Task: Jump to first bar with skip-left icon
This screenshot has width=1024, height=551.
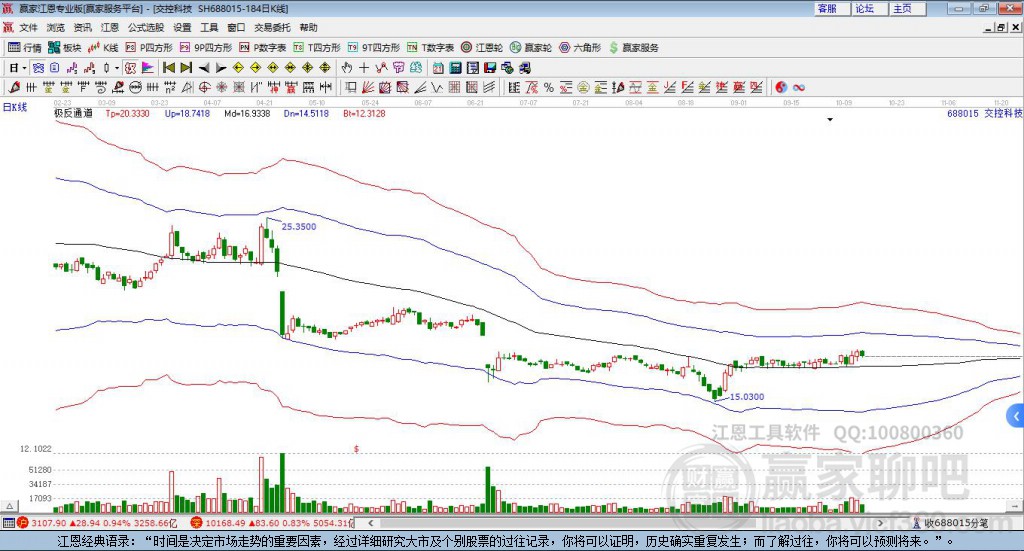Action: [x=168, y=68]
